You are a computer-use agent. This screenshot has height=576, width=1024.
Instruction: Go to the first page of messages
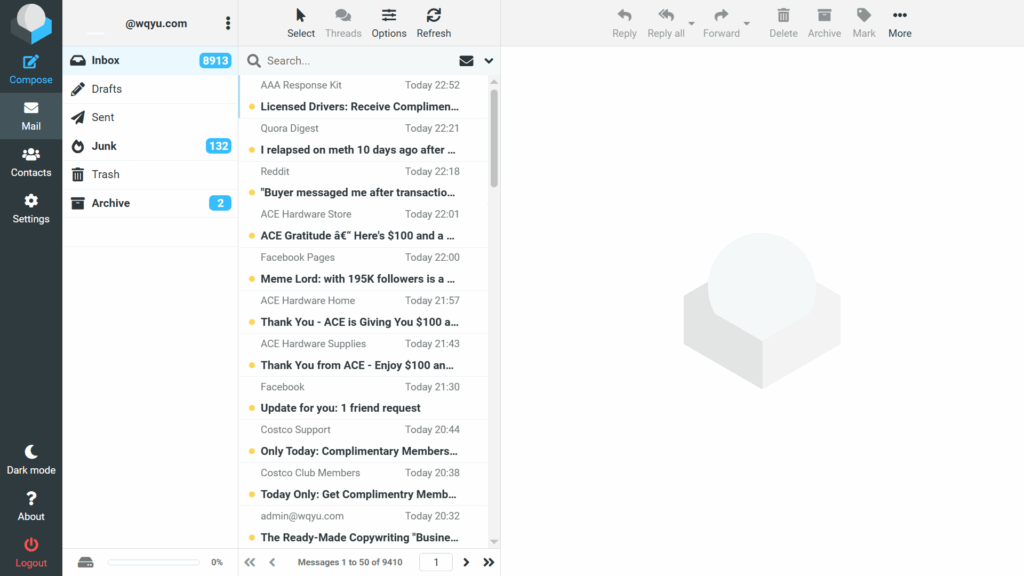[x=249, y=562]
